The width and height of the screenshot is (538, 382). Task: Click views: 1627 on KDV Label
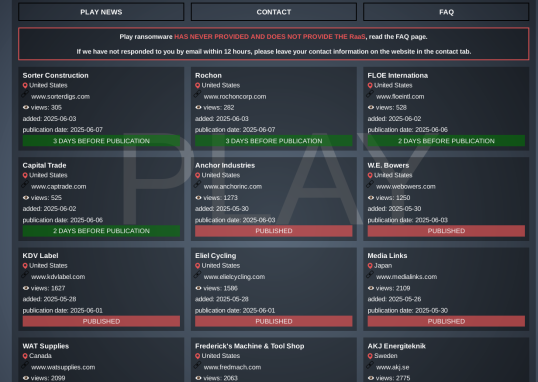(x=48, y=288)
